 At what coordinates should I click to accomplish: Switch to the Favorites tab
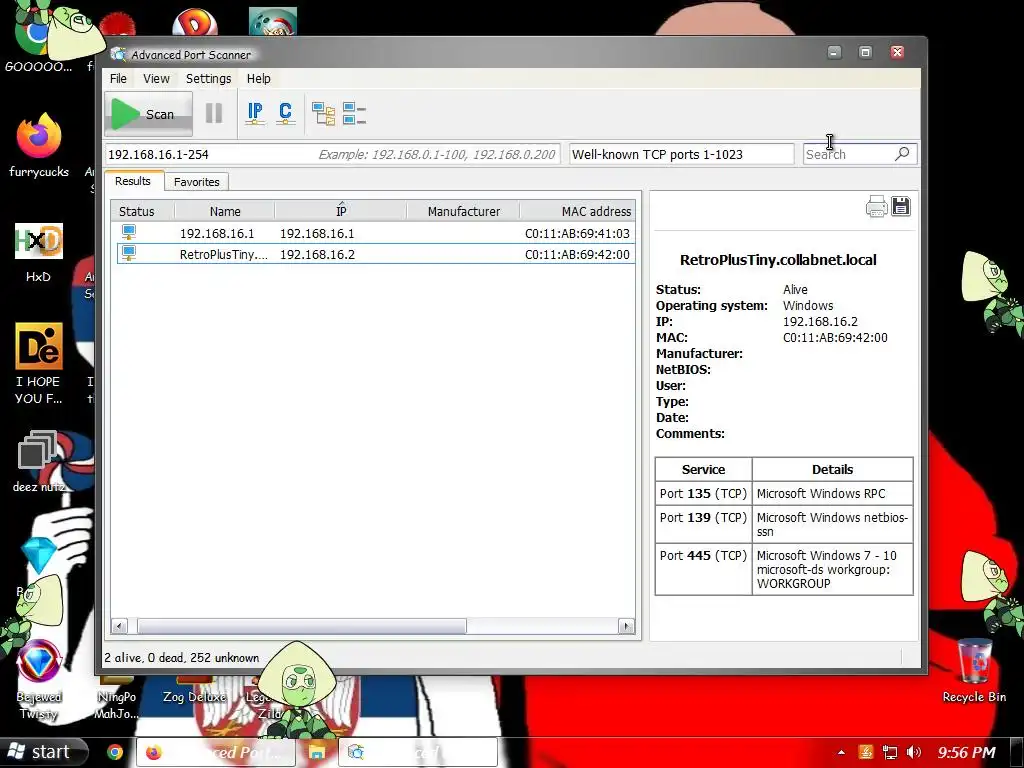point(197,182)
